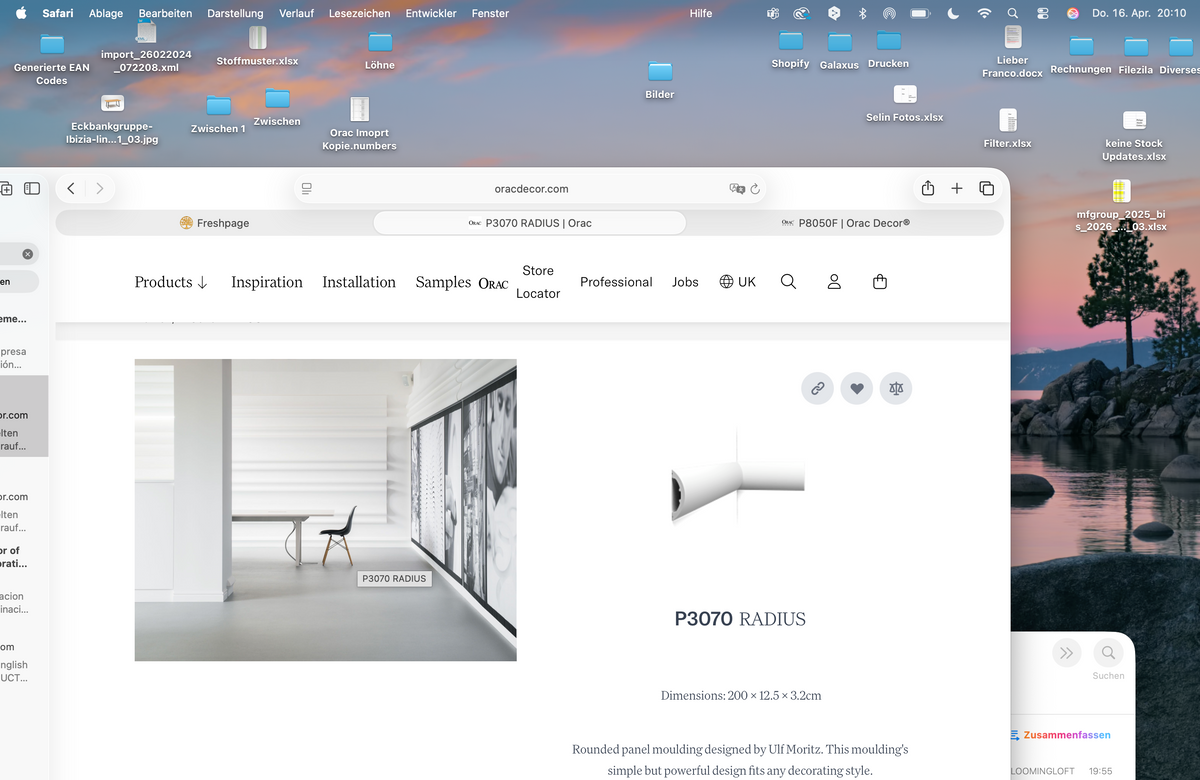
Task: Expand the Products dropdown menu
Action: (x=171, y=282)
